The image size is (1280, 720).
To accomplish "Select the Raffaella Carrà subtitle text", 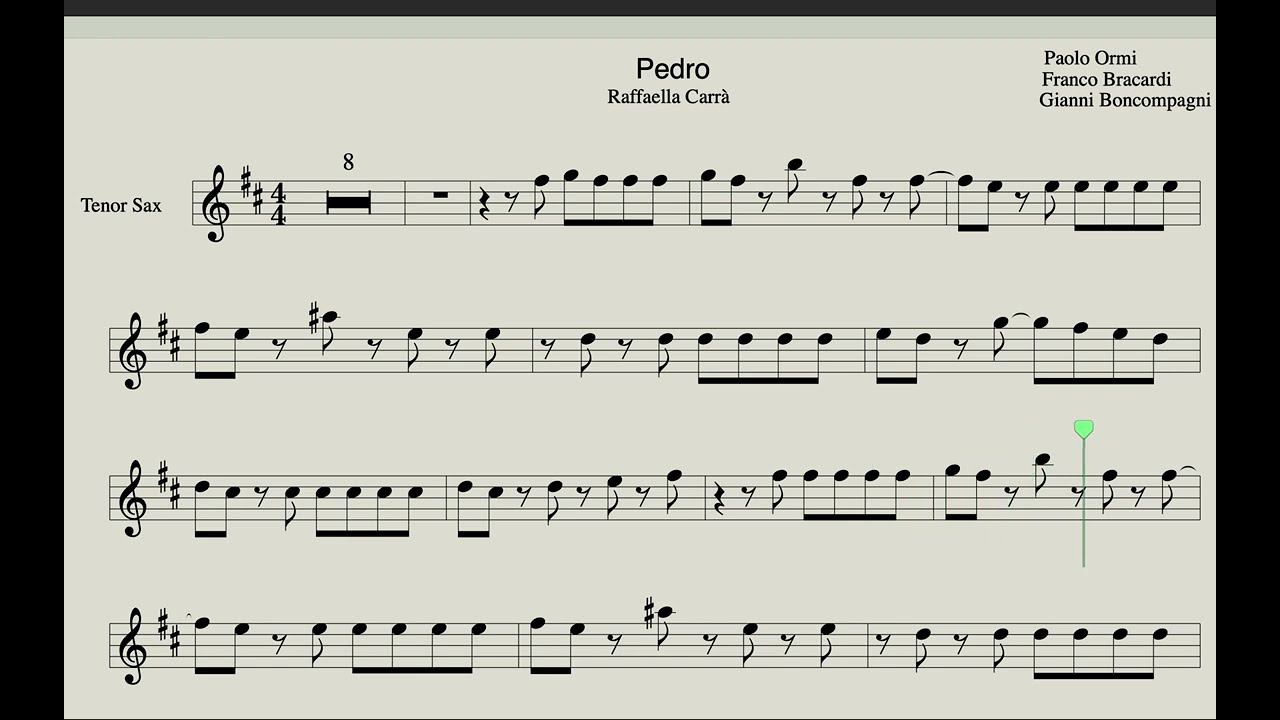I will 668,97.
